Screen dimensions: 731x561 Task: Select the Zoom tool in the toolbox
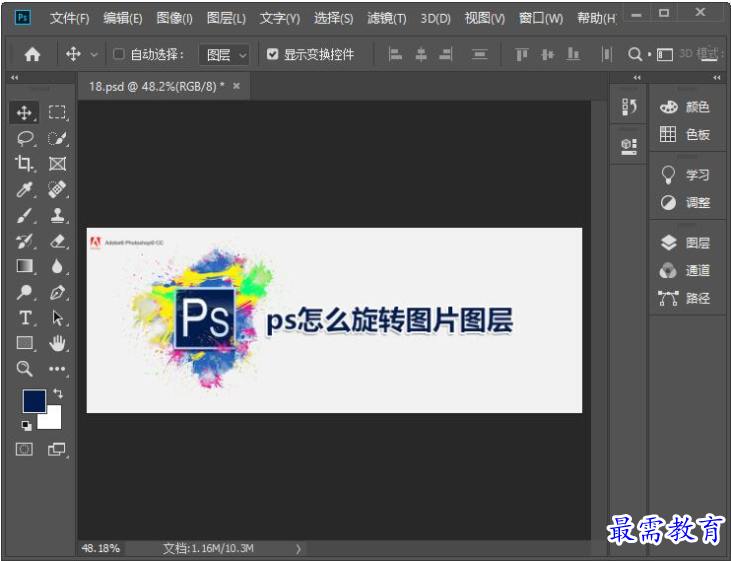click(x=24, y=369)
